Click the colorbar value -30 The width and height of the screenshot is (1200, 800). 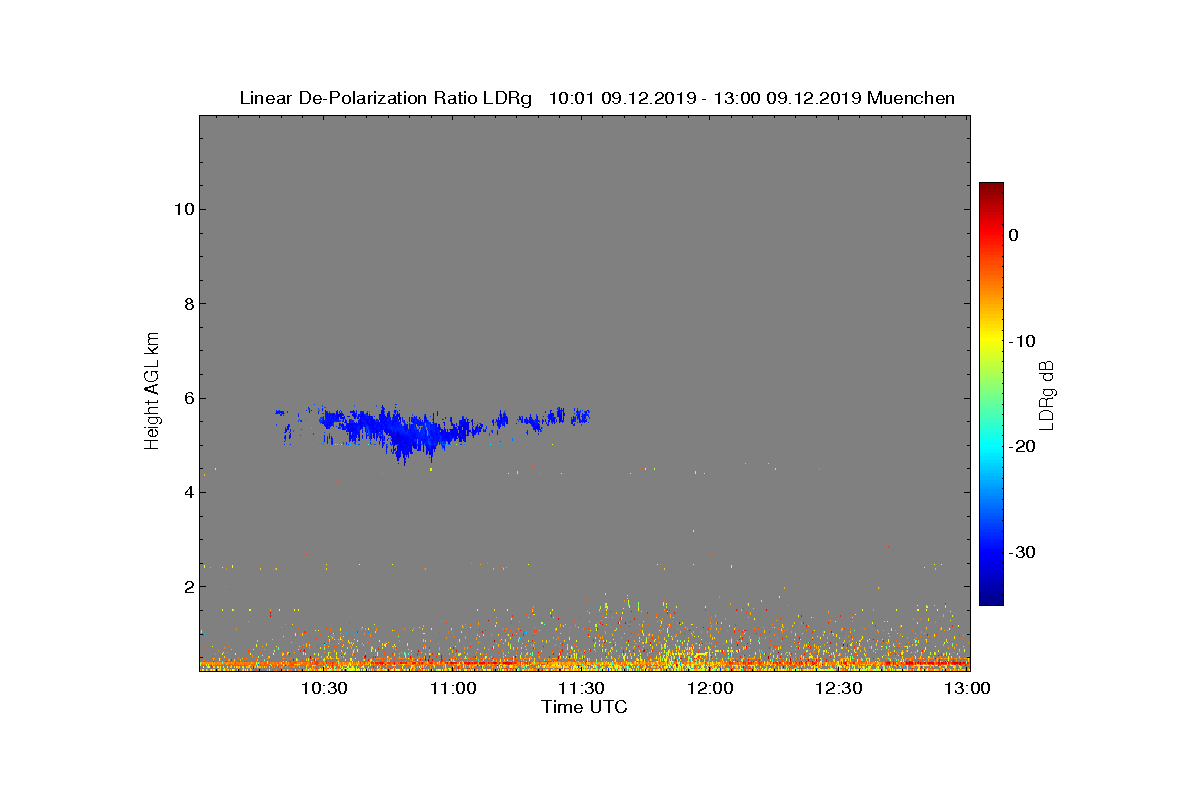click(x=1021, y=552)
